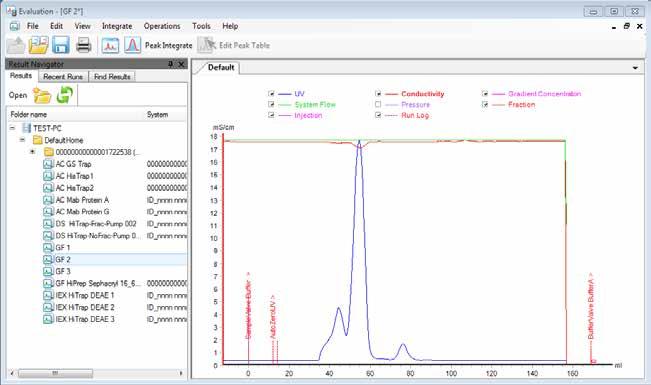Toggle the Run Log curve checkbox
The image size is (651, 385).
(x=378, y=115)
